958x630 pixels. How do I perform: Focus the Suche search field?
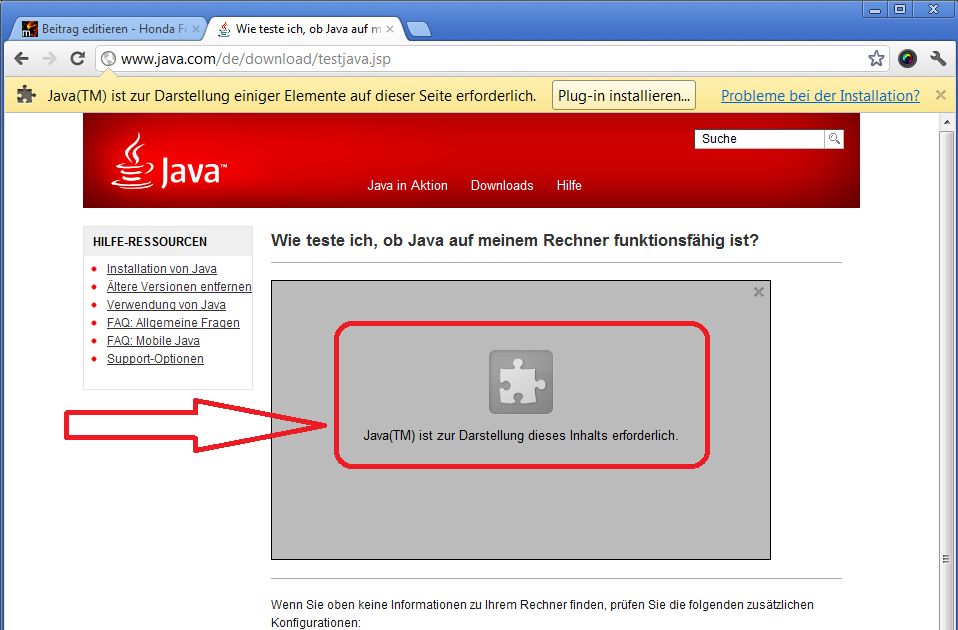(759, 139)
